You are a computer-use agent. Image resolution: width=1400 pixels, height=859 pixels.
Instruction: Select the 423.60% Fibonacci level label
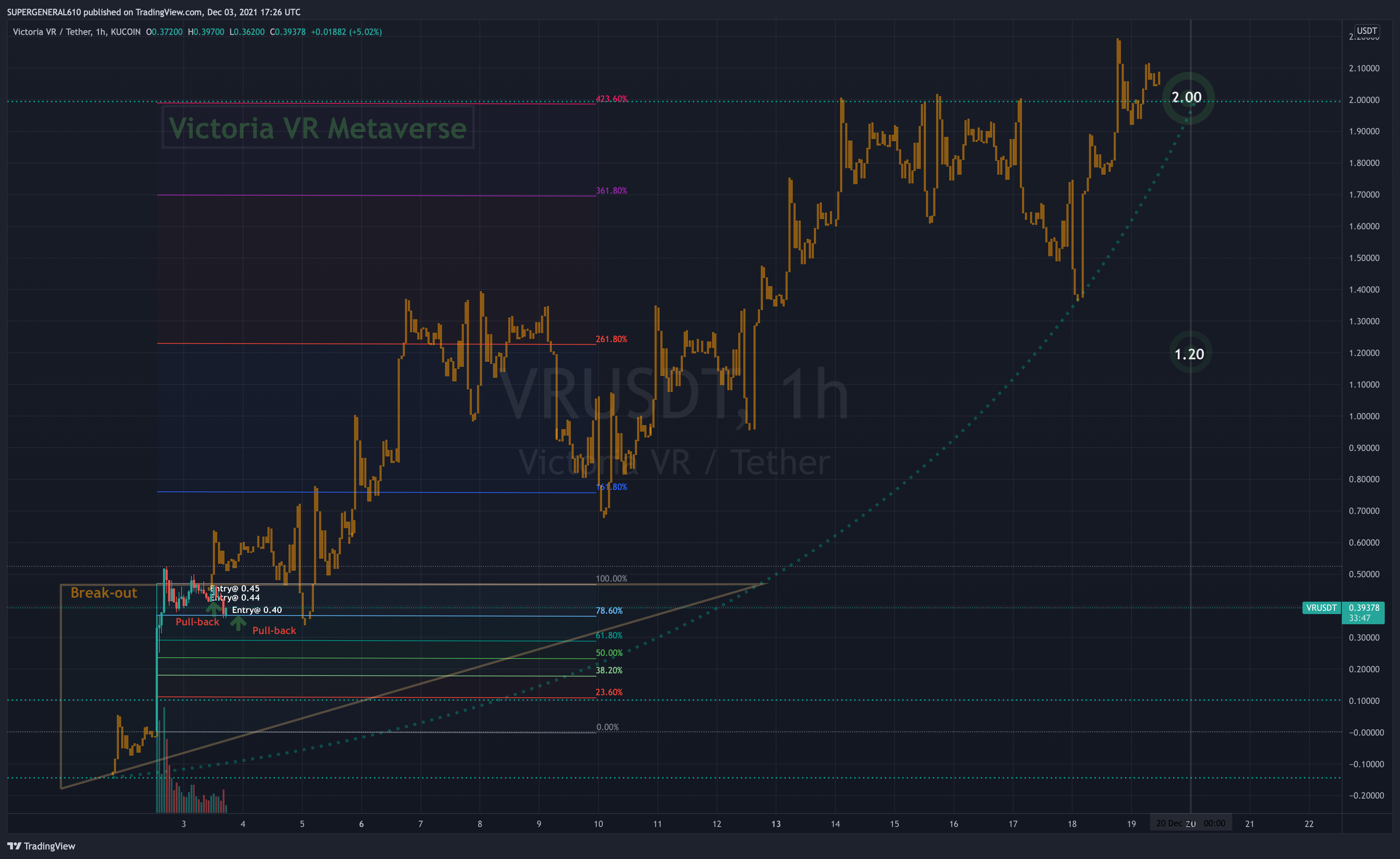click(612, 99)
